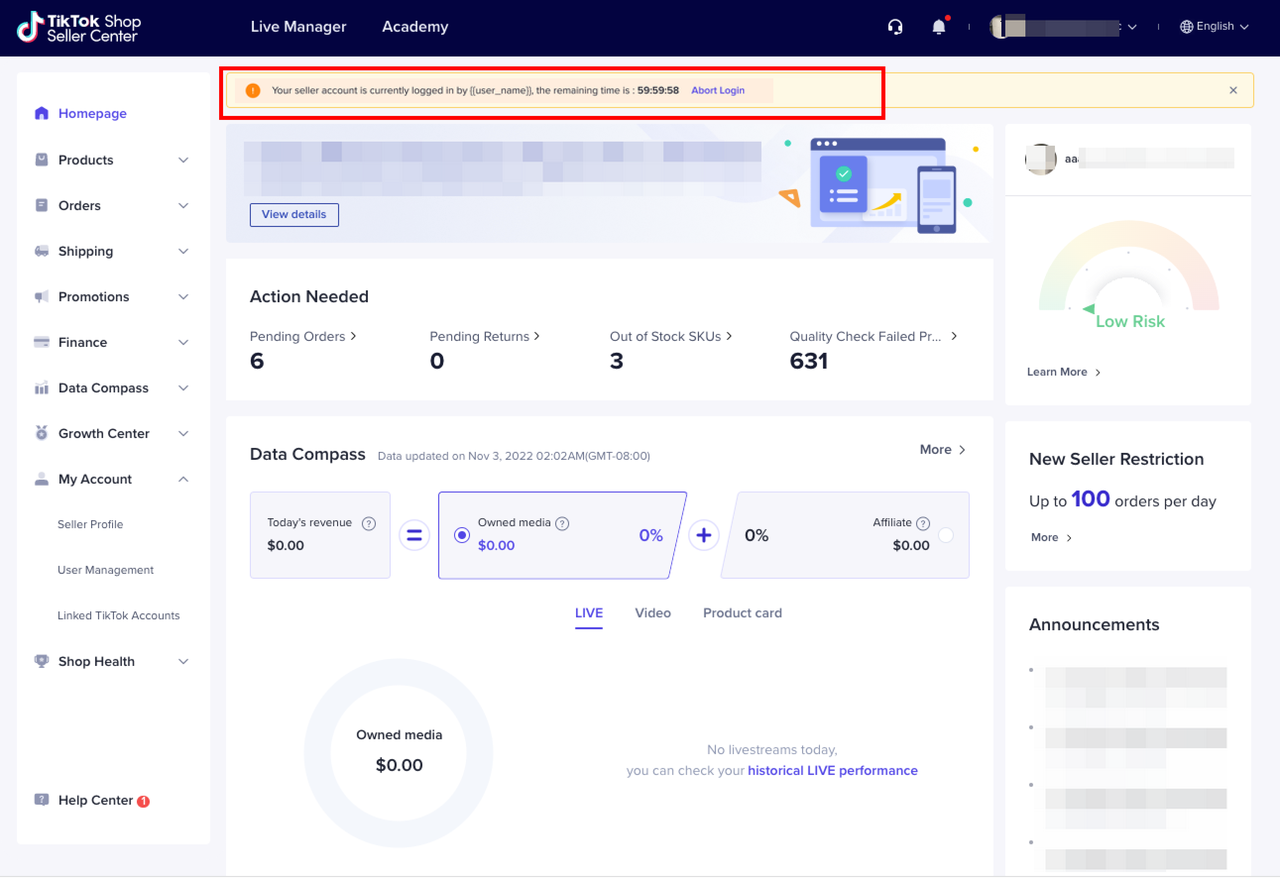This screenshot has height=878, width=1280.
Task: Dismiss the login notification banner
Action: point(1233,90)
